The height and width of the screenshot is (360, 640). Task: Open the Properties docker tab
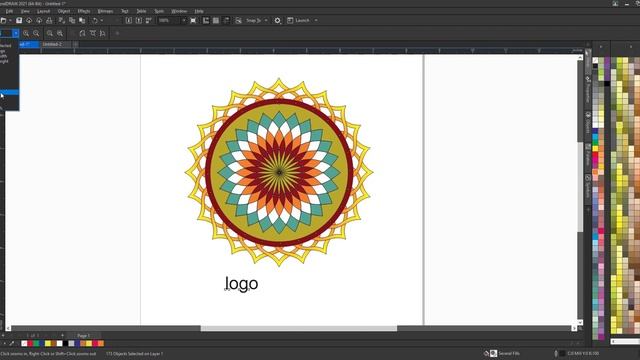coord(588,90)
